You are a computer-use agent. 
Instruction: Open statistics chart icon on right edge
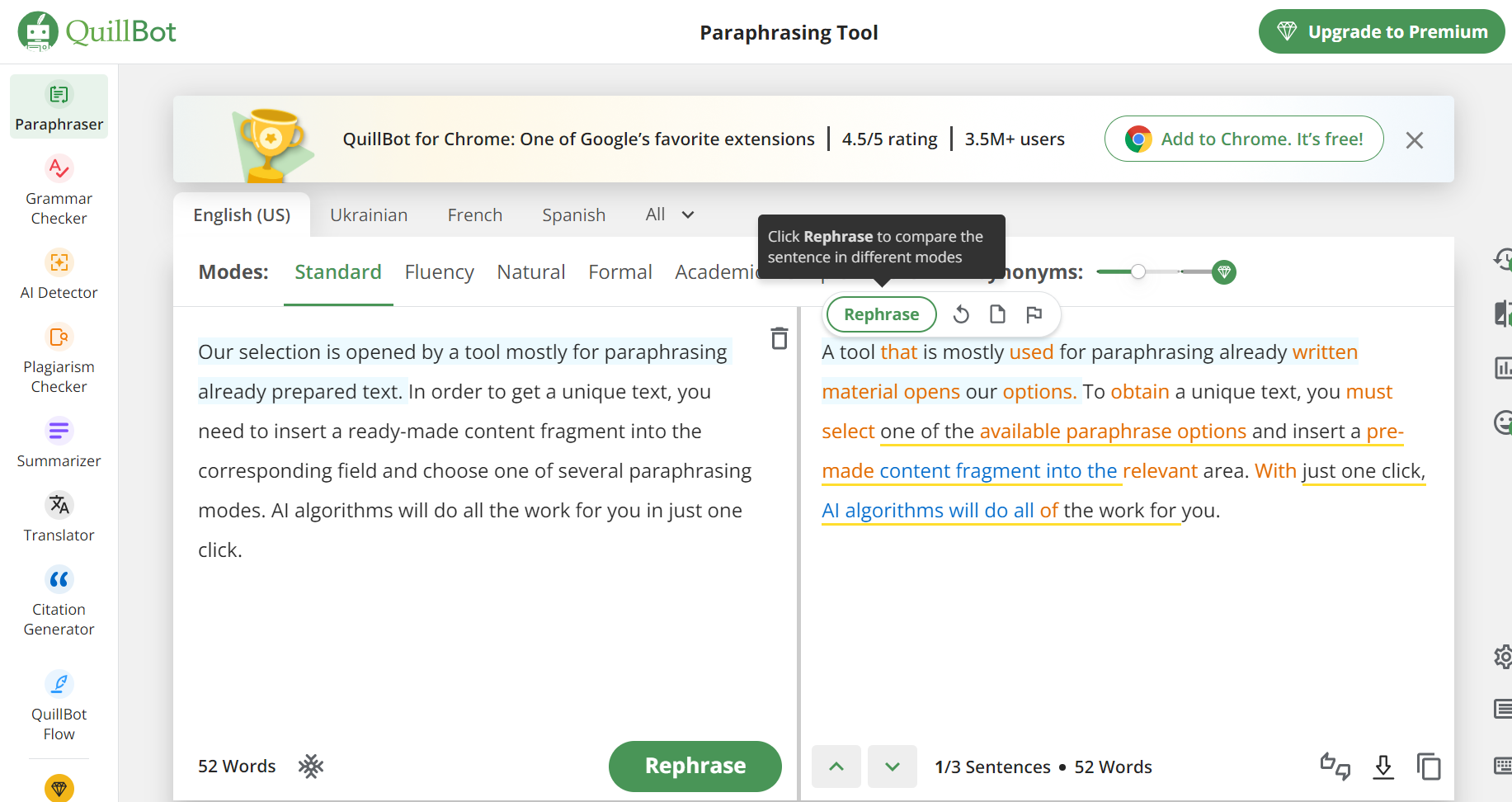tap(1503, 368)
